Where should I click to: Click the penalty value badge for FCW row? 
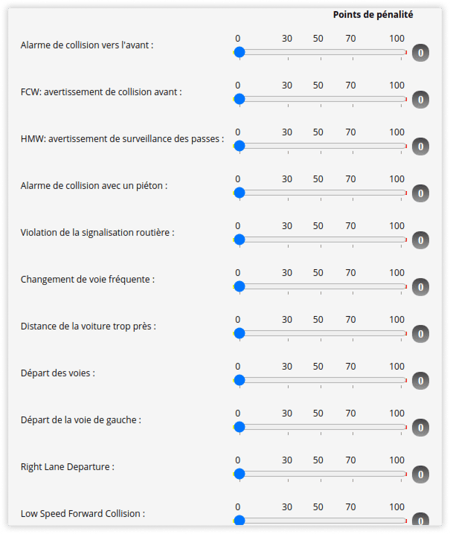coord(420,100)
